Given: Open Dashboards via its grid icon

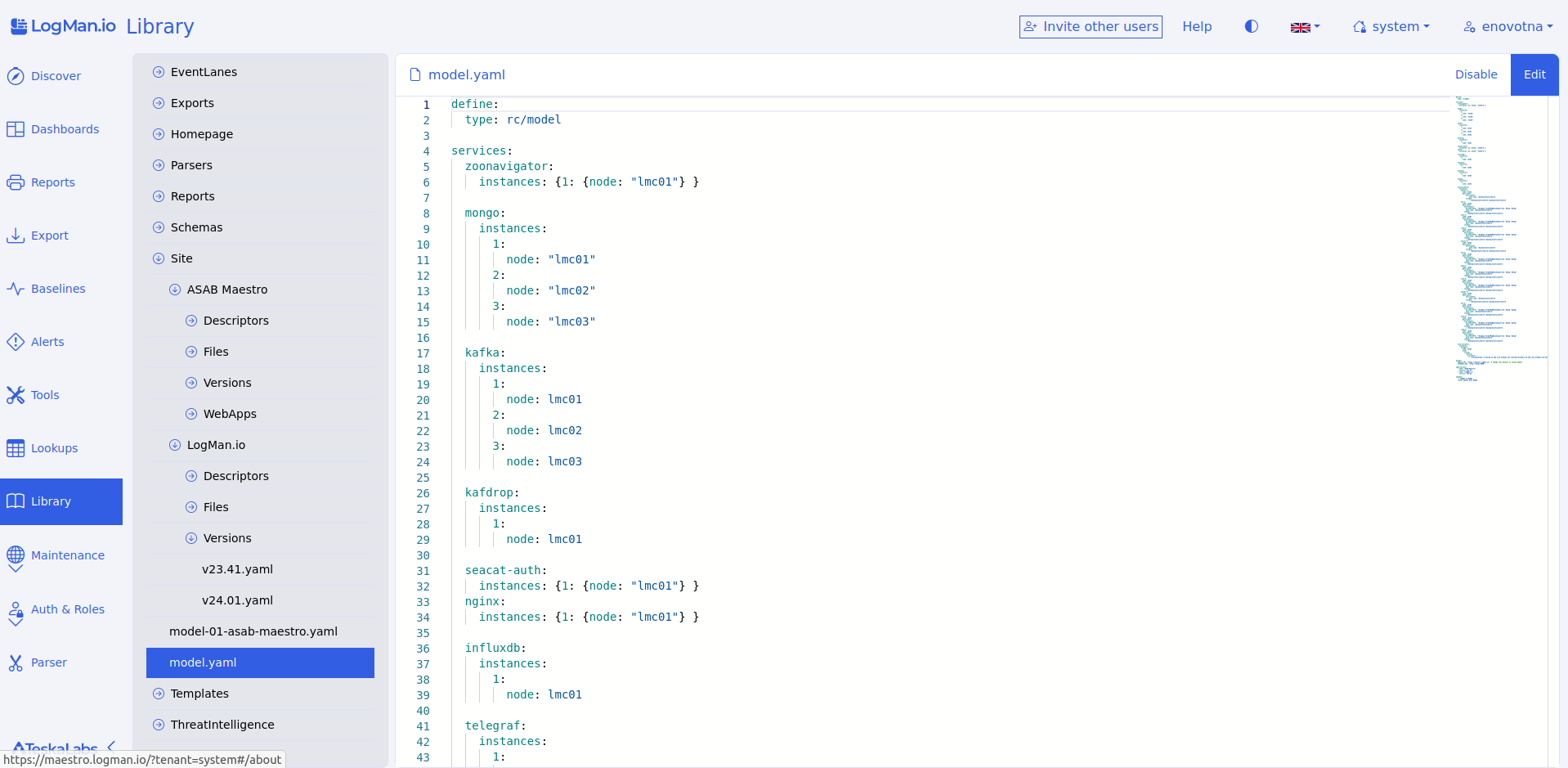Looking at the screenshot, I should (16, 129).
